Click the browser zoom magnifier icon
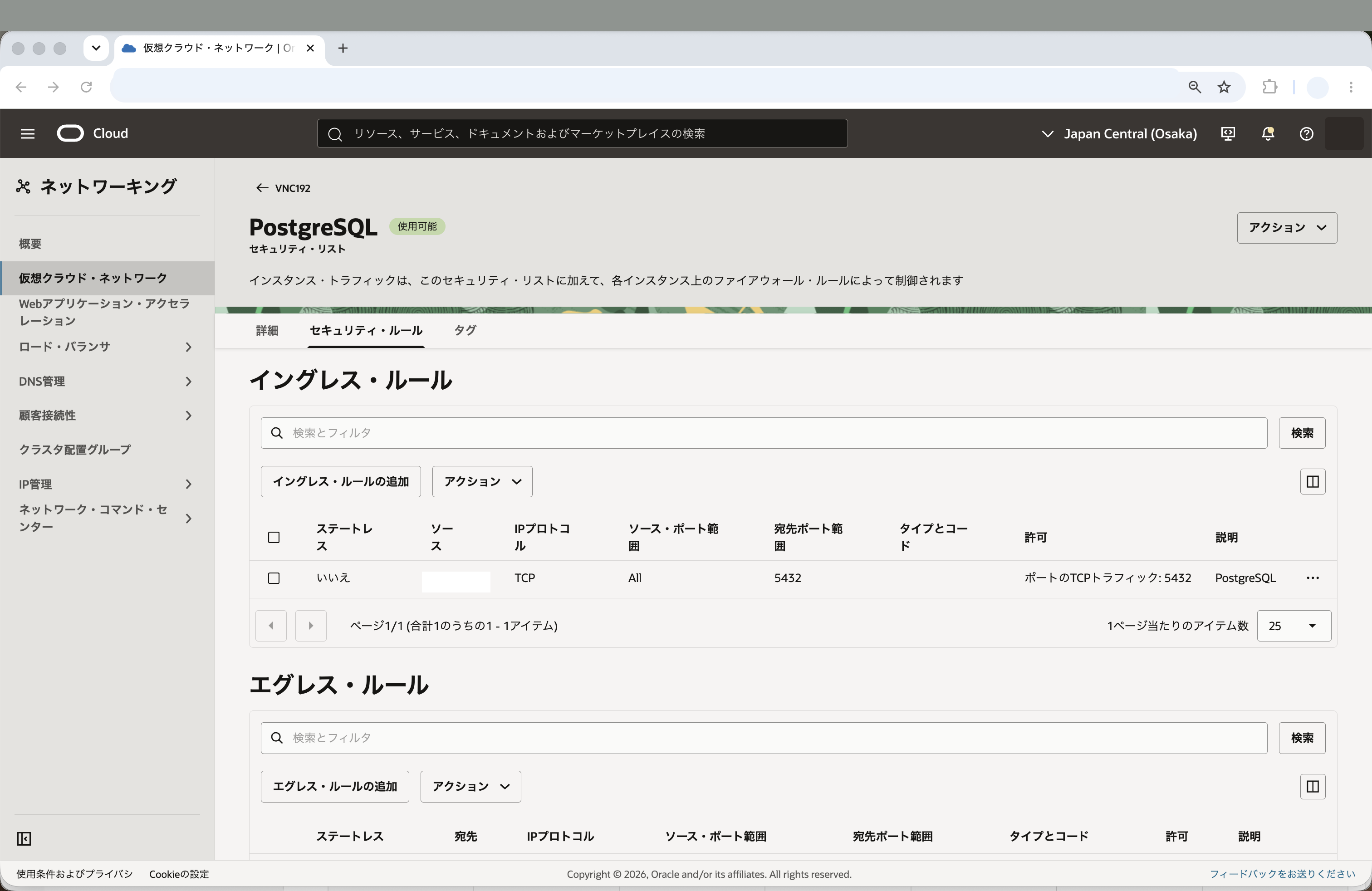The width and height of the screenshot is (1372, 891). coord(1195,87)
